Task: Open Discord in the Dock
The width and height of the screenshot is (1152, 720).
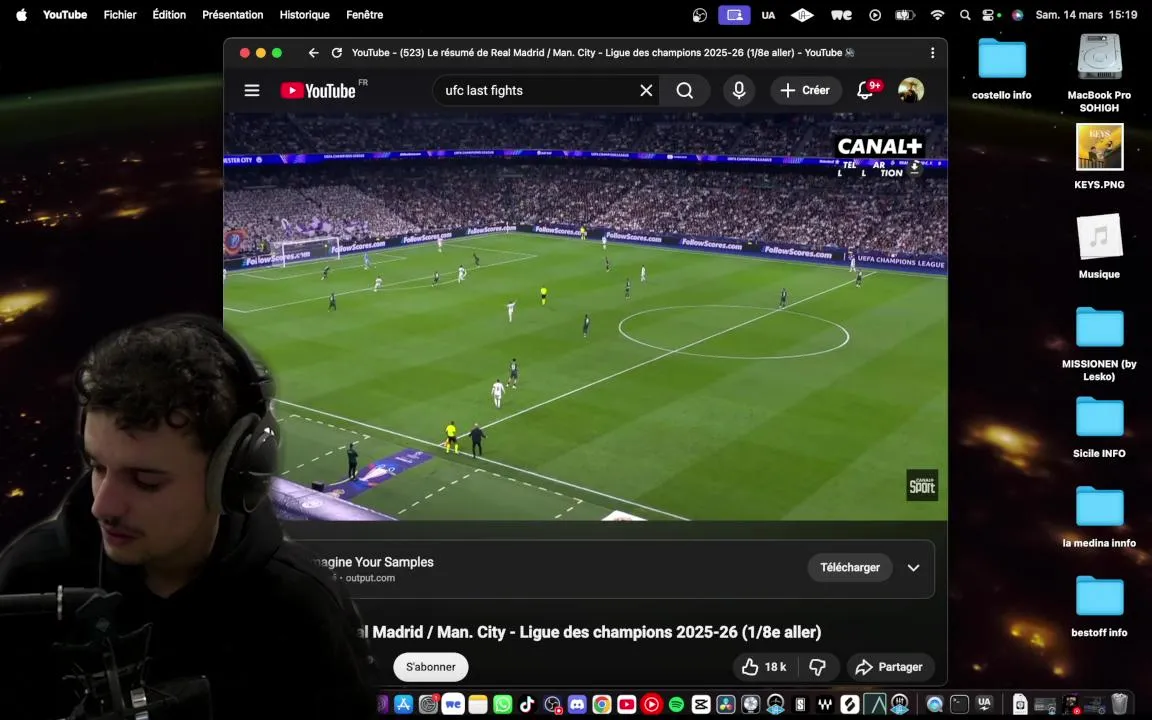Action: (x=577, y=705)
